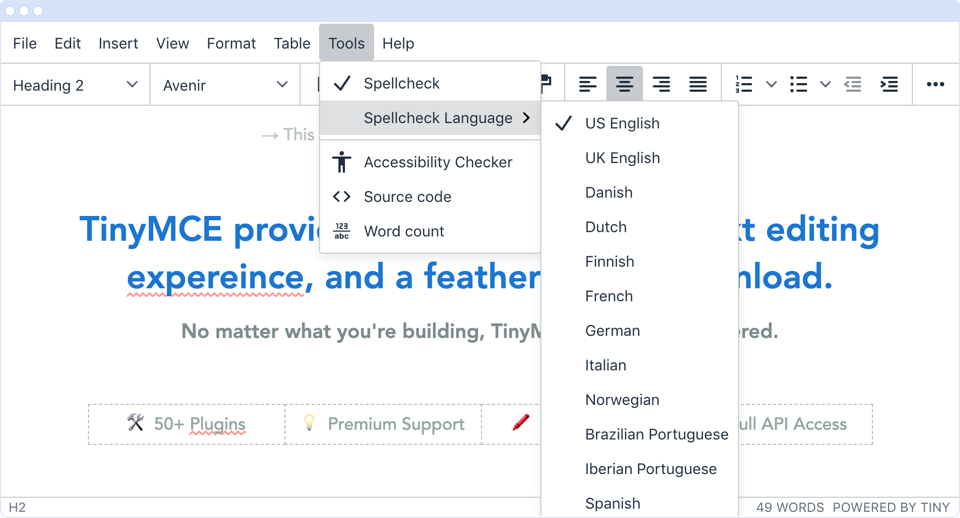Open the Format menu
The height and width of the screenshot is (518, 960).
(x=231, y=43)
